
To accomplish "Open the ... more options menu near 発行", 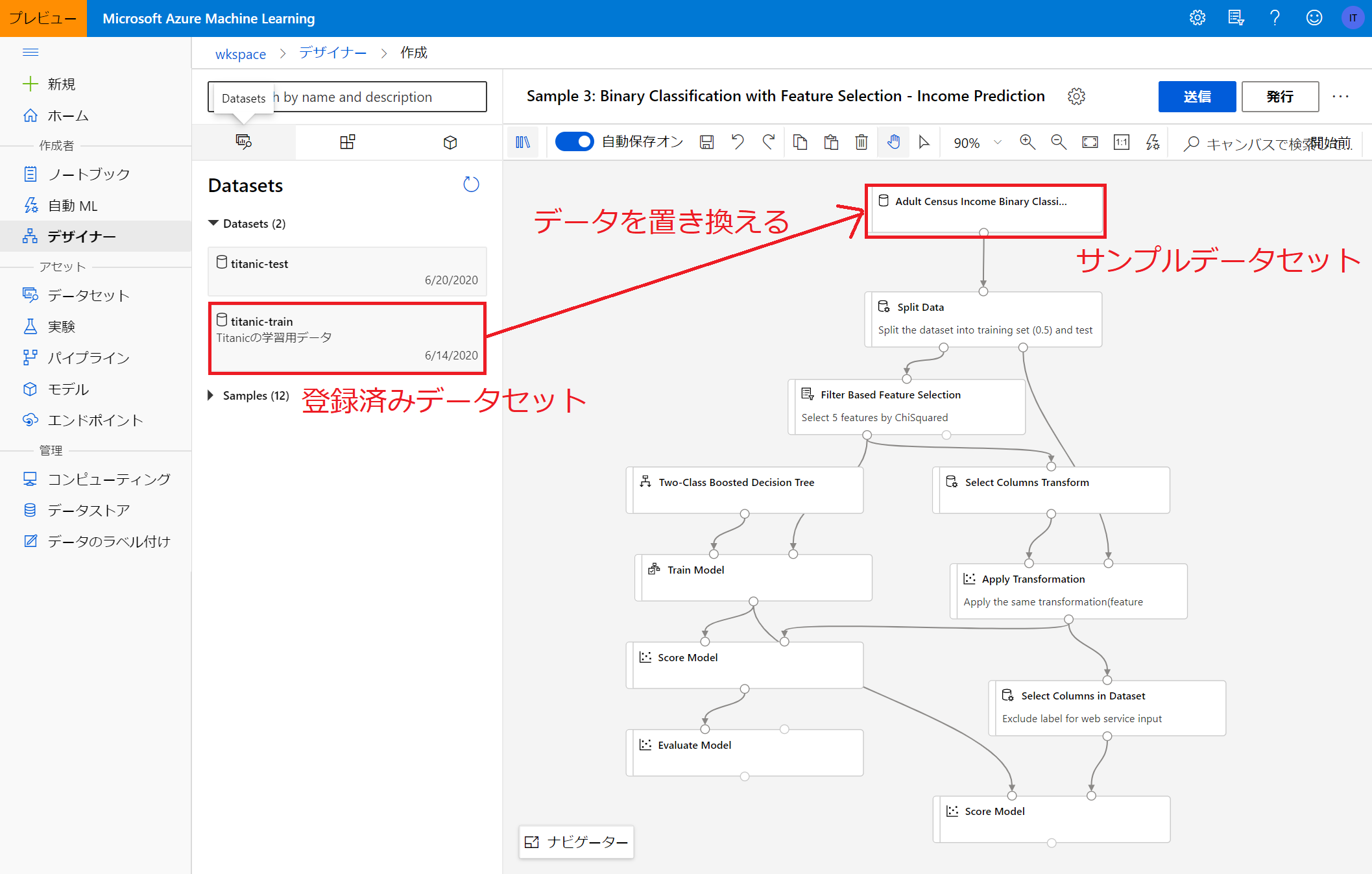I will pos(1340,96).
